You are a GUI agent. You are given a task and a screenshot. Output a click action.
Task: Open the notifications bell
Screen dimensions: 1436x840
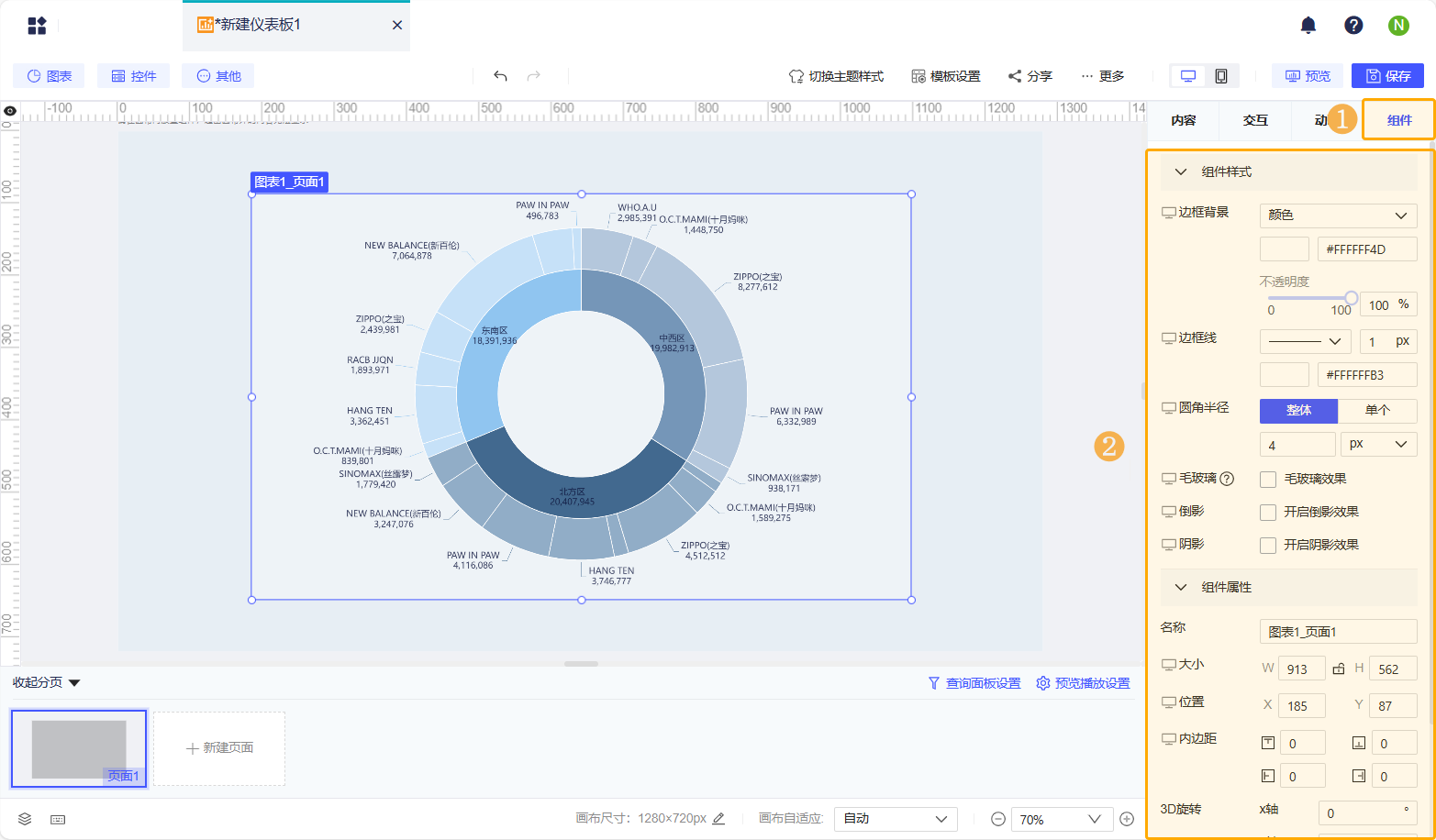pos(1308,26)
